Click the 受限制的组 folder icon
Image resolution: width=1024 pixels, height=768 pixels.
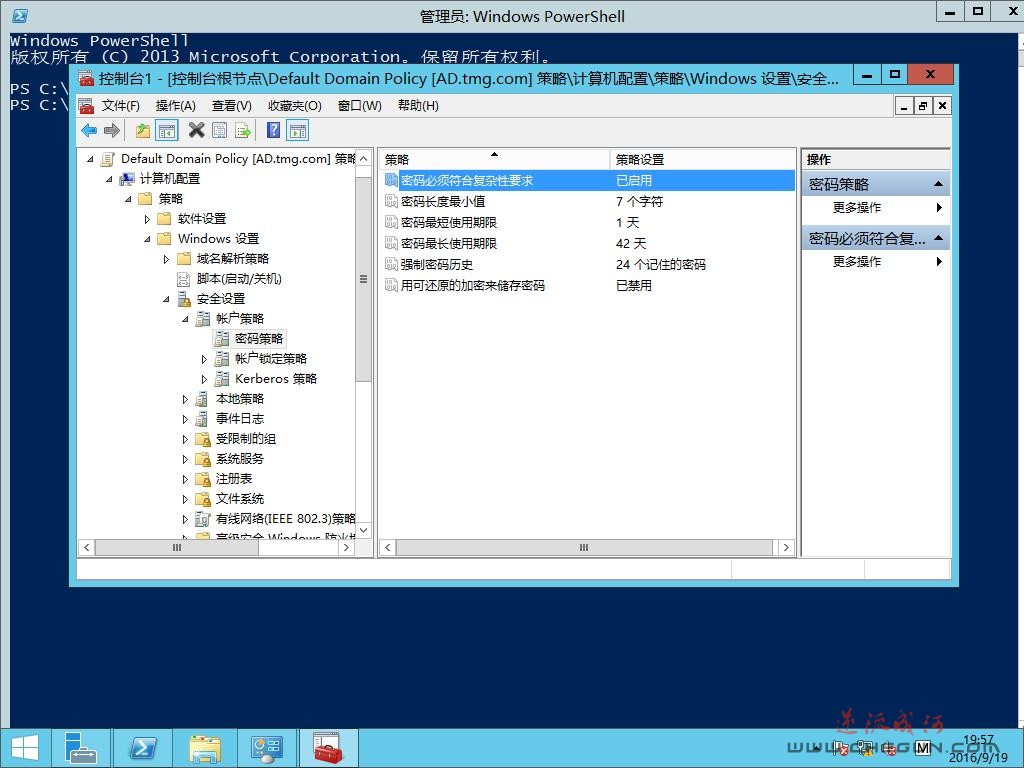tap(203, 439)
